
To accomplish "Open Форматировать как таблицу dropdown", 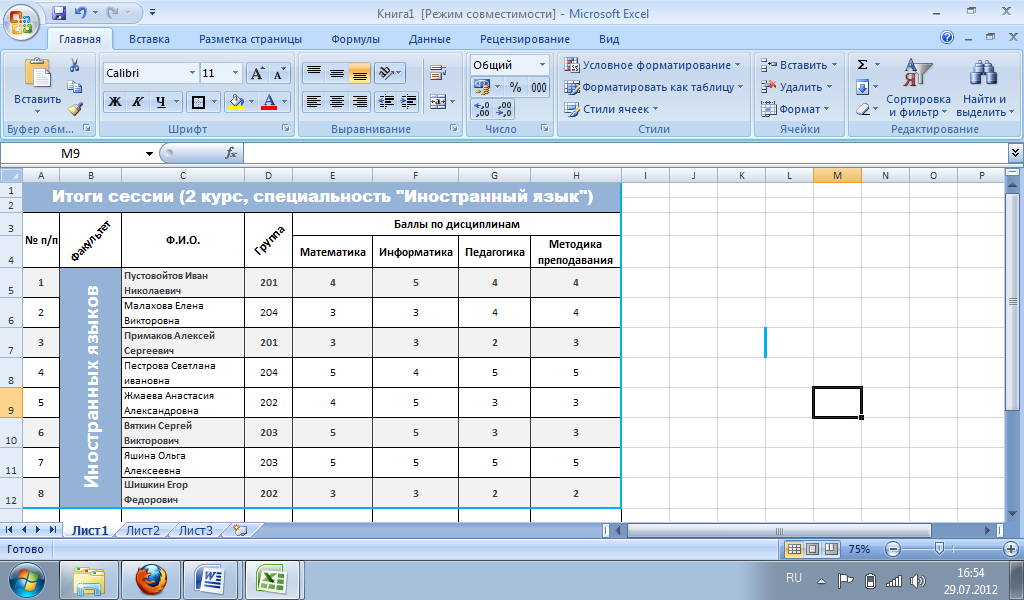I will point(654,87).
